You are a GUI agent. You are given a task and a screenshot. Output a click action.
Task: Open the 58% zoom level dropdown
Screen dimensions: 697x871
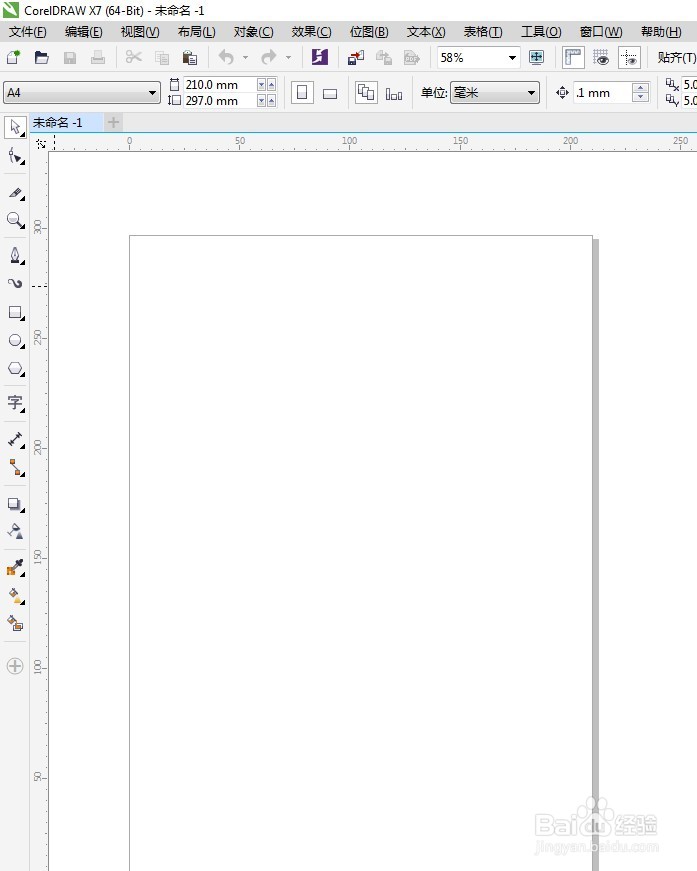click(512, 57)
